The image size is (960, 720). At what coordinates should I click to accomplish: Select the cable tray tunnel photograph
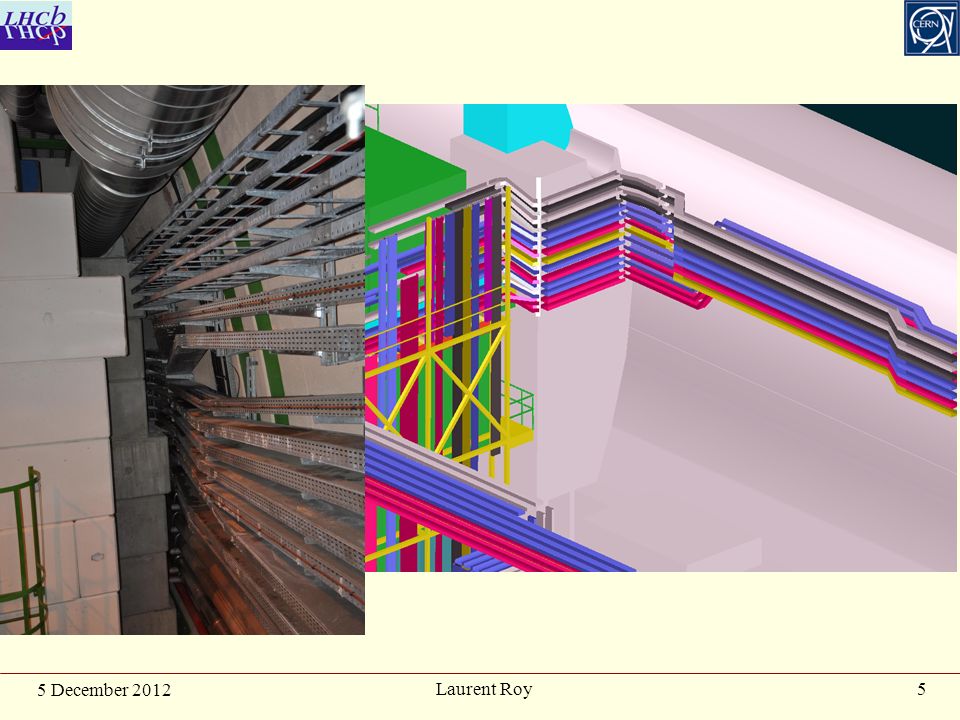[x=182, y=359]
